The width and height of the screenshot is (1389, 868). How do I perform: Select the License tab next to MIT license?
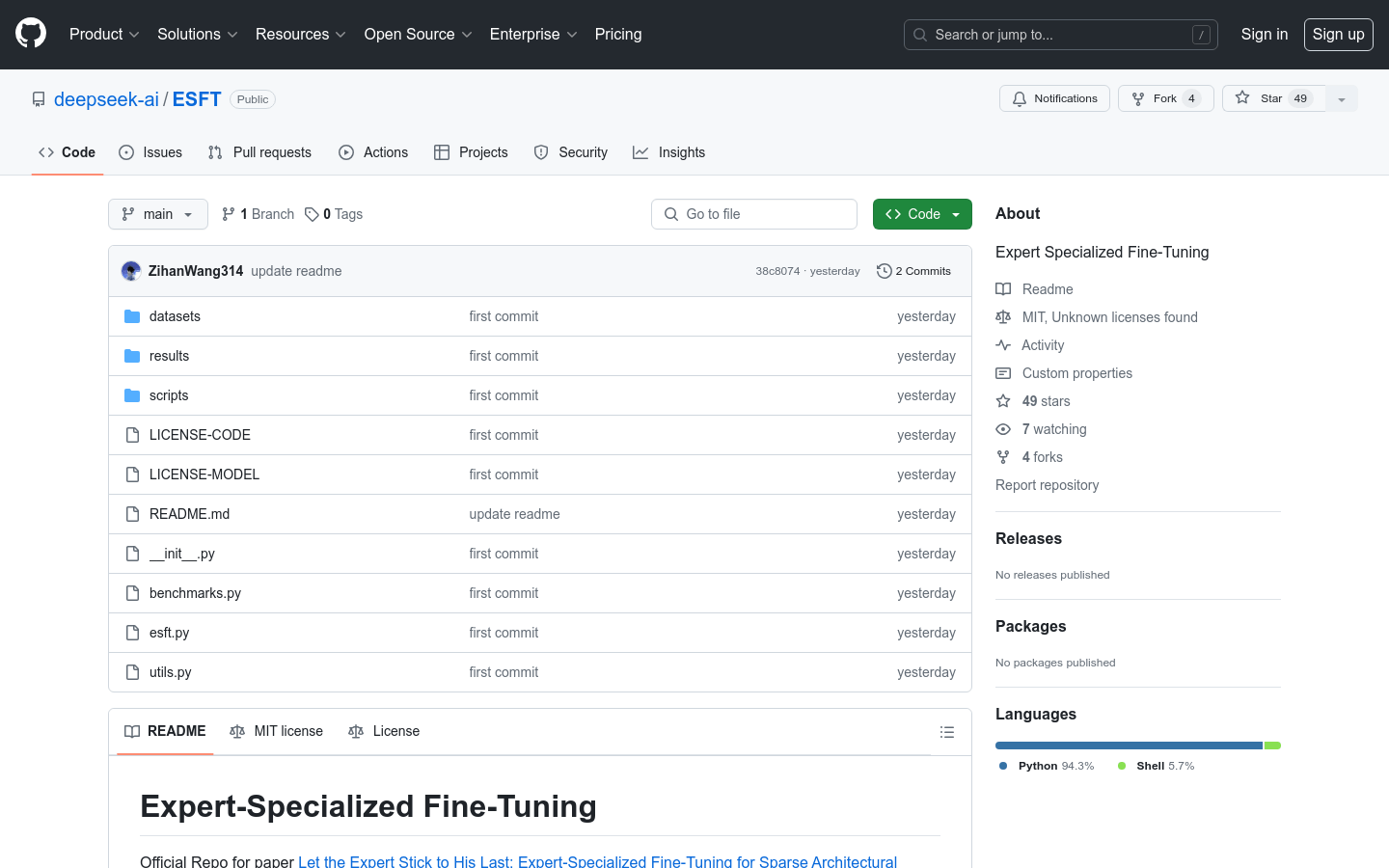tap(384, 731)
